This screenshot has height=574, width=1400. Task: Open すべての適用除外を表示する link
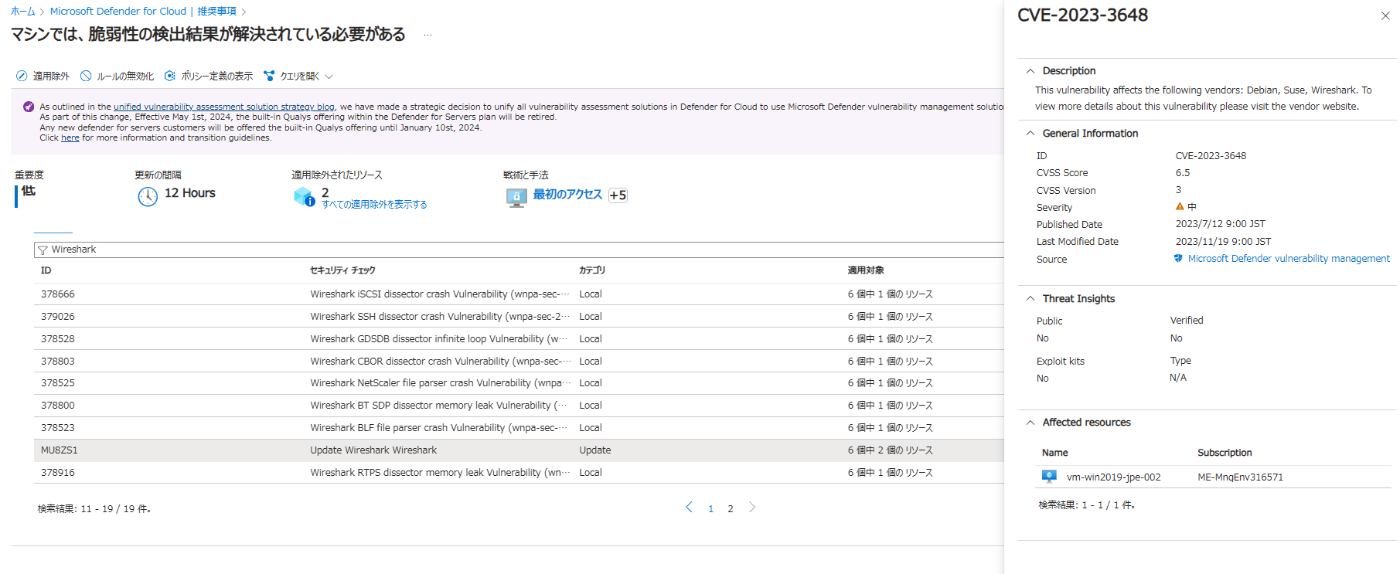[374, 204]
